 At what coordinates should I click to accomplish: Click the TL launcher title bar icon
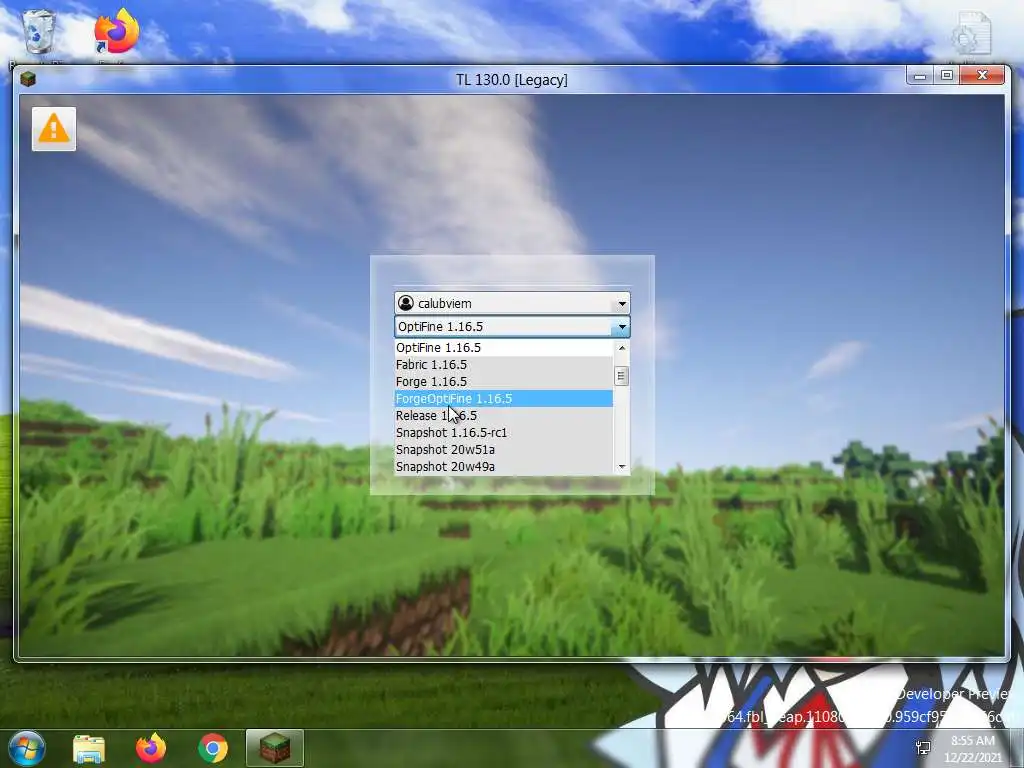click(x=27, y=79)
